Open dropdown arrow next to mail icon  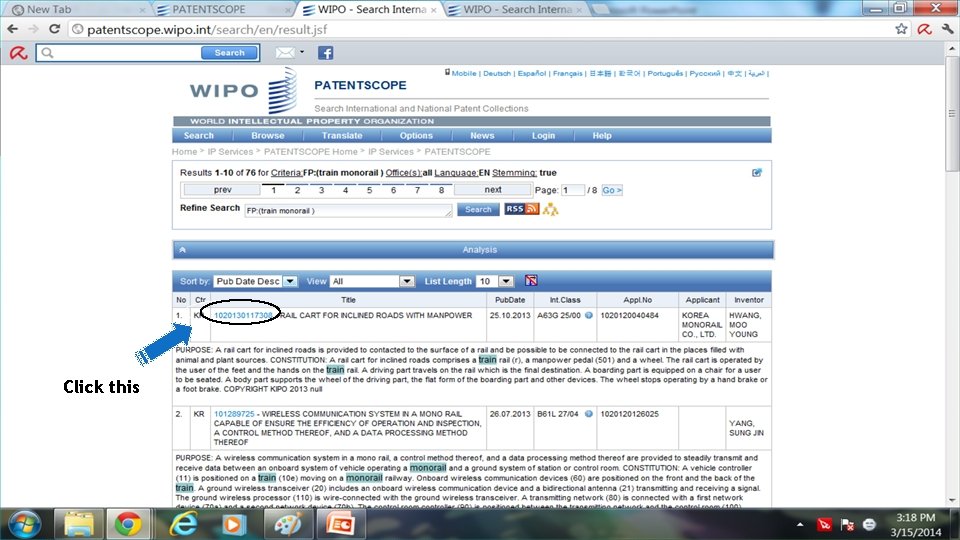pyautogui.click(x=302, y=52)
